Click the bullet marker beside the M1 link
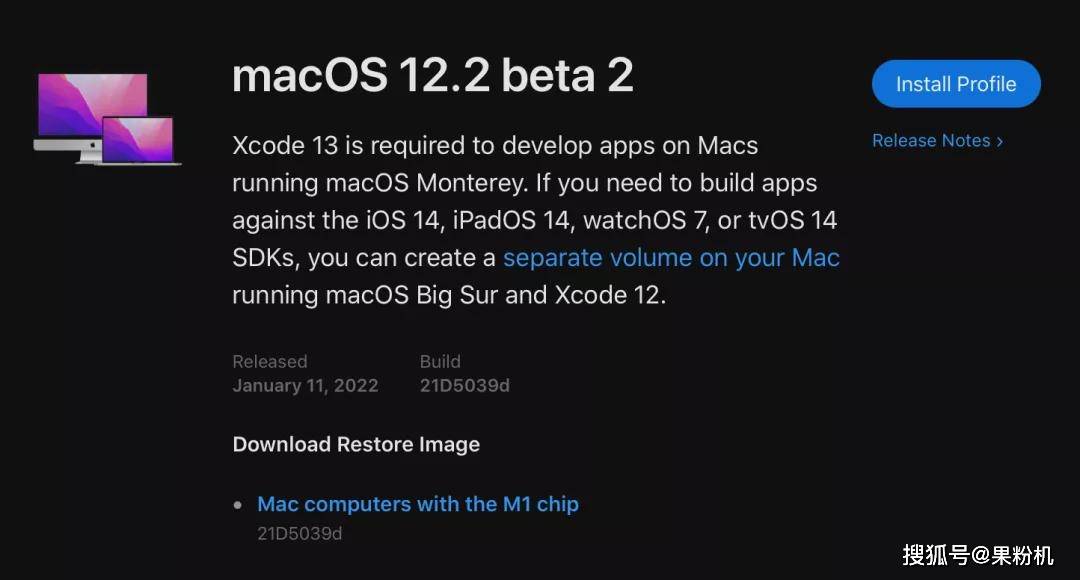The width and height of the screenshot is (1080, 580). [236, 504]
